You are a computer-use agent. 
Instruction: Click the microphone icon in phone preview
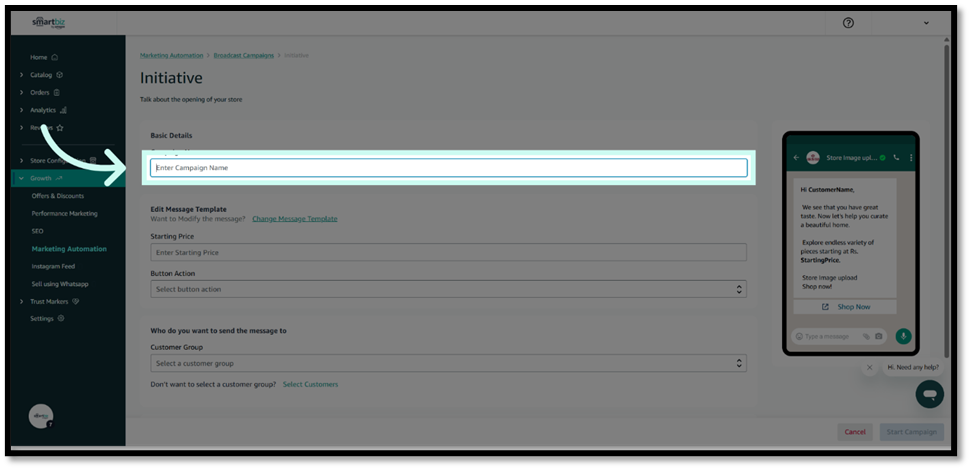(x=903, y=336)
